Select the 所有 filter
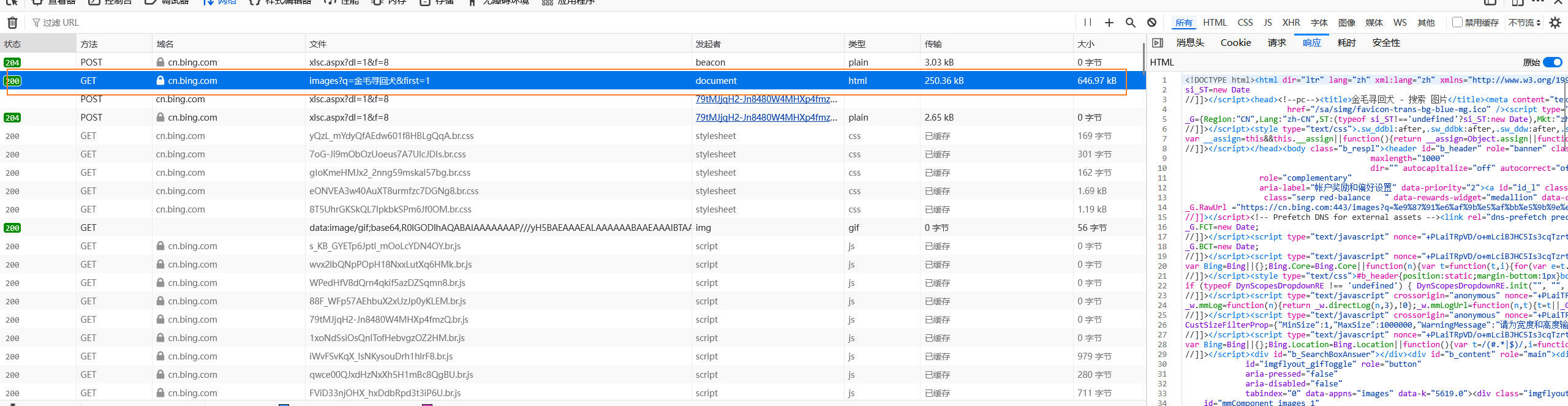This screenshot has height=406, width=1568. pyautogui.click(x=1184, y=23)
